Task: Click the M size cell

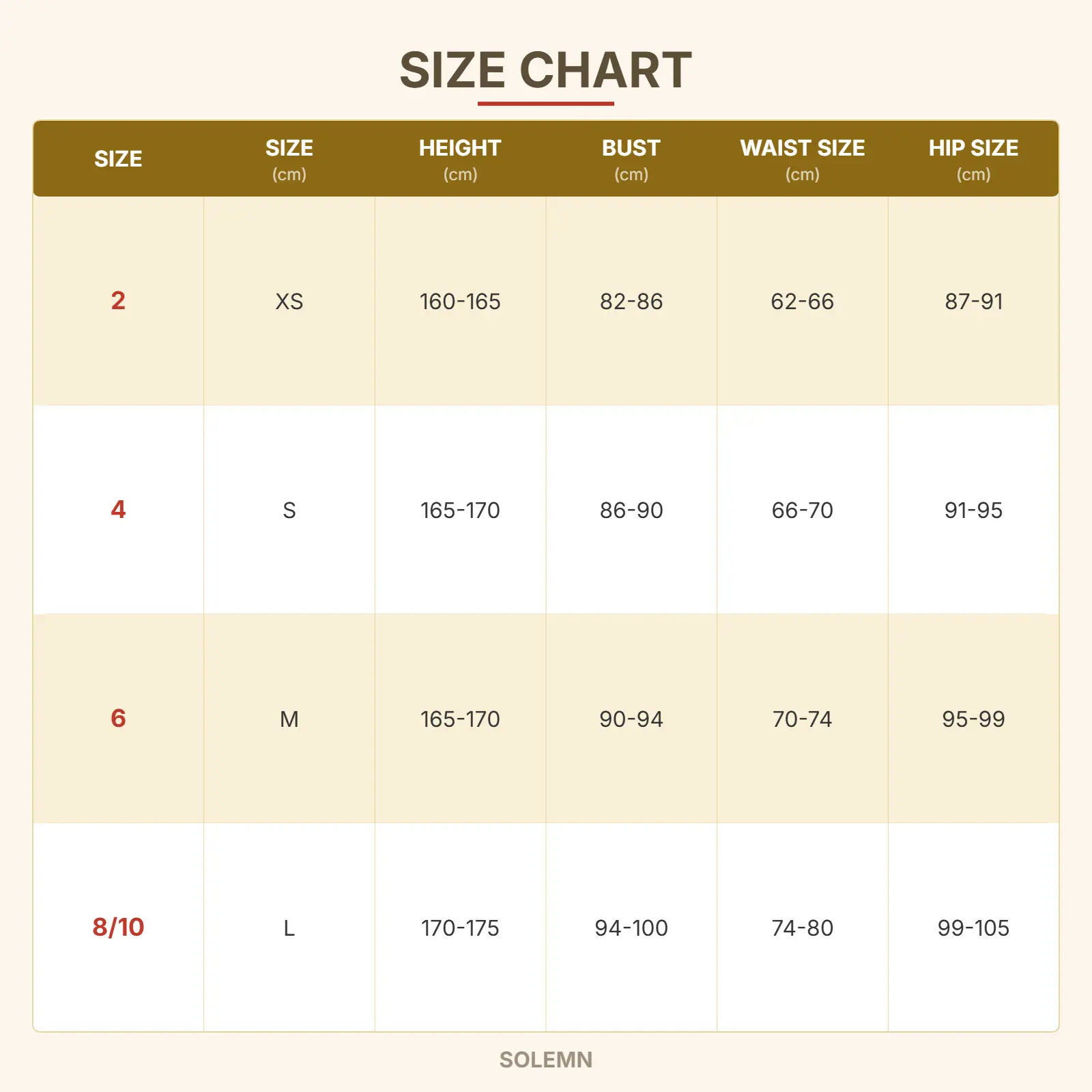Action: (289, 719)
